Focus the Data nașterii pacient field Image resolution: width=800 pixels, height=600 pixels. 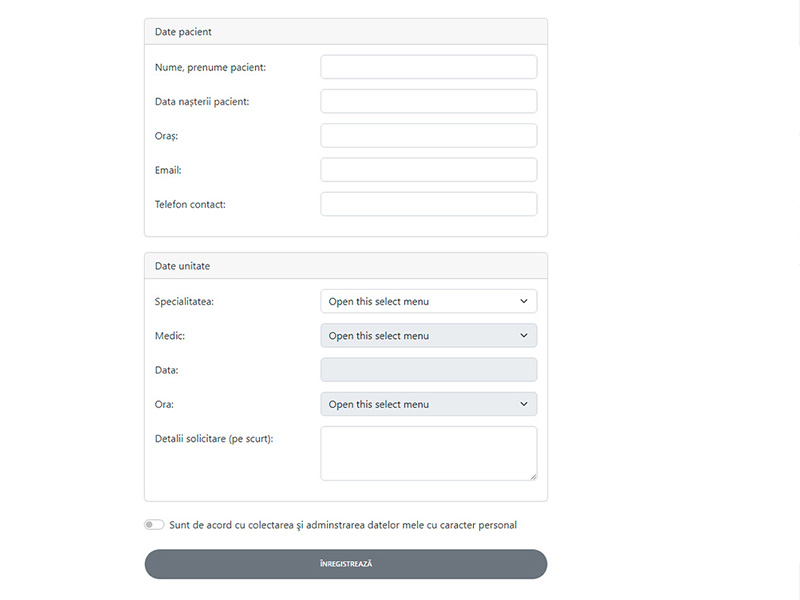point(429,101)
